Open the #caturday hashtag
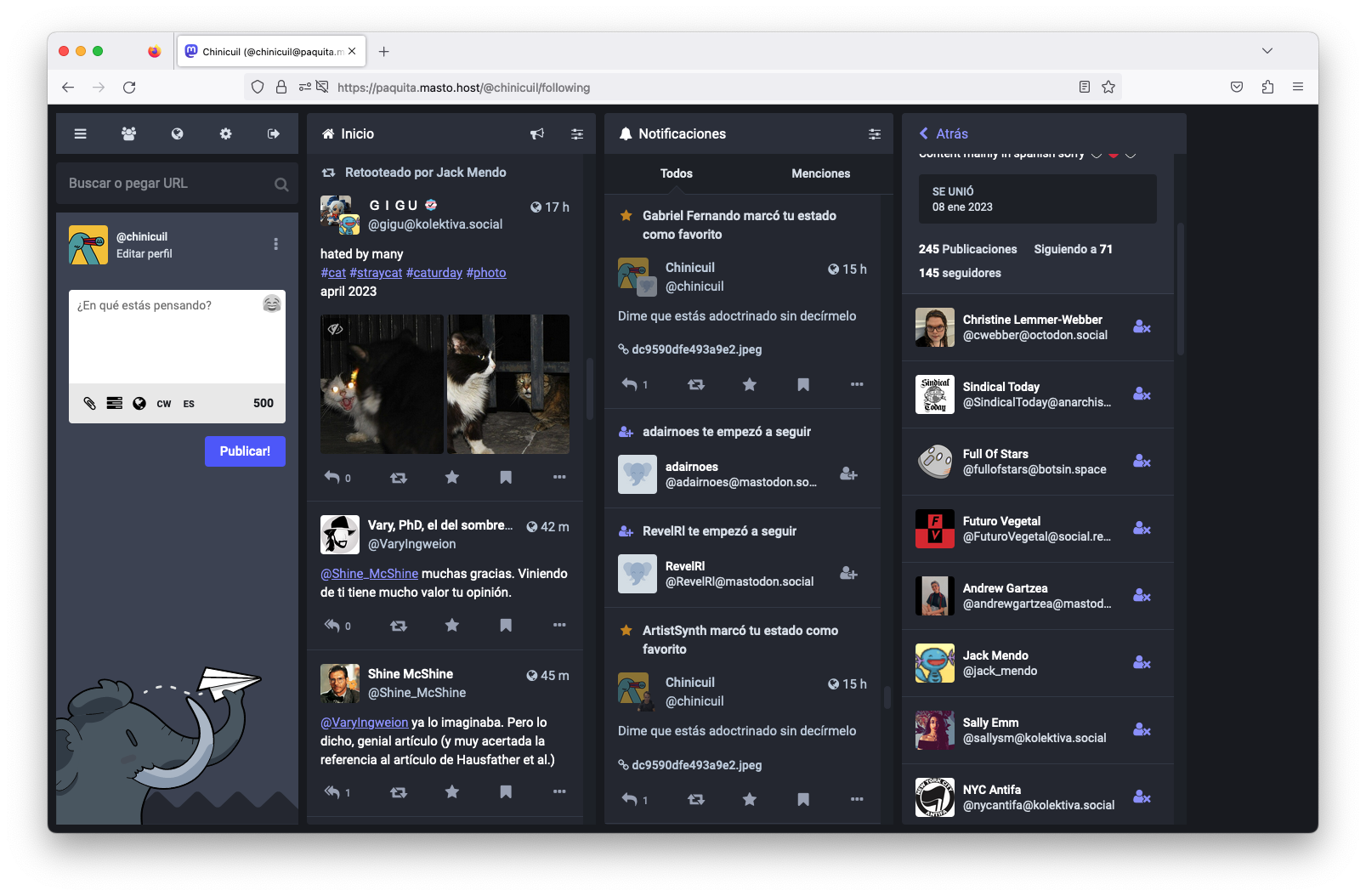 click(x=434, y=273)
